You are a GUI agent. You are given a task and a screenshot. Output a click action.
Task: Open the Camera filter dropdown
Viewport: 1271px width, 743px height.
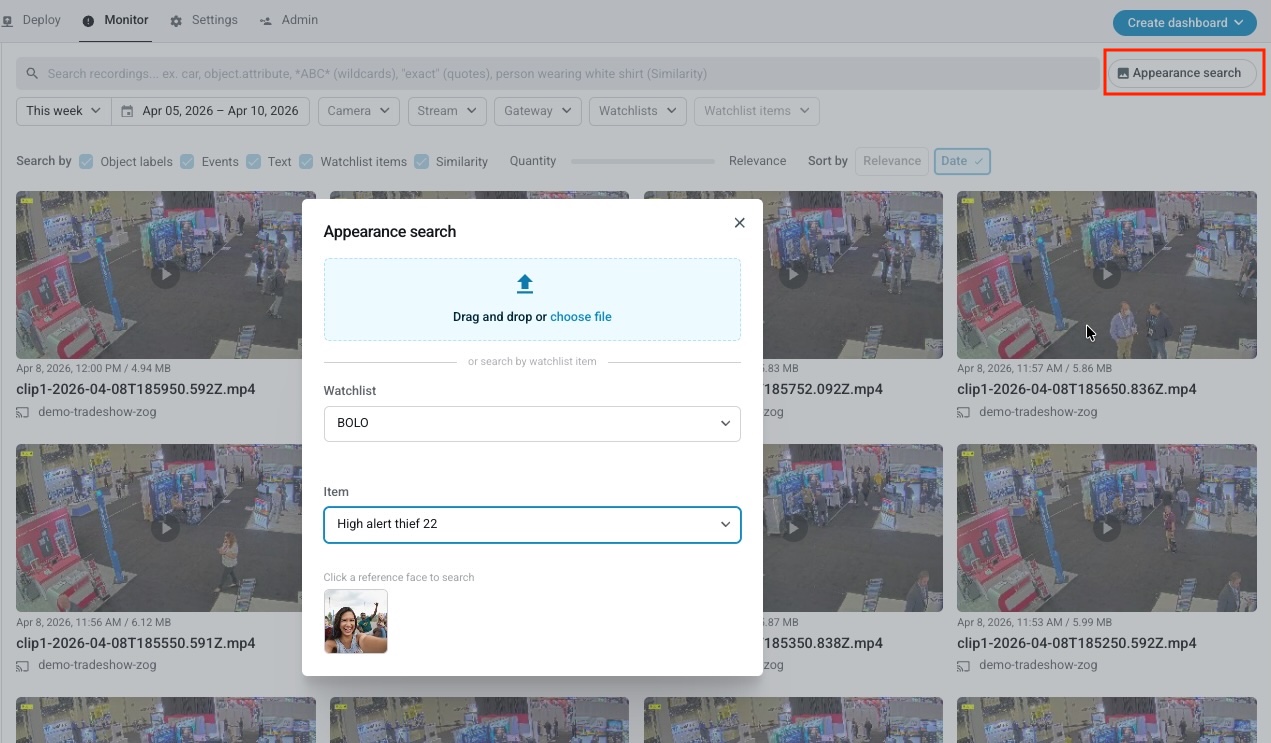[359, 111]
